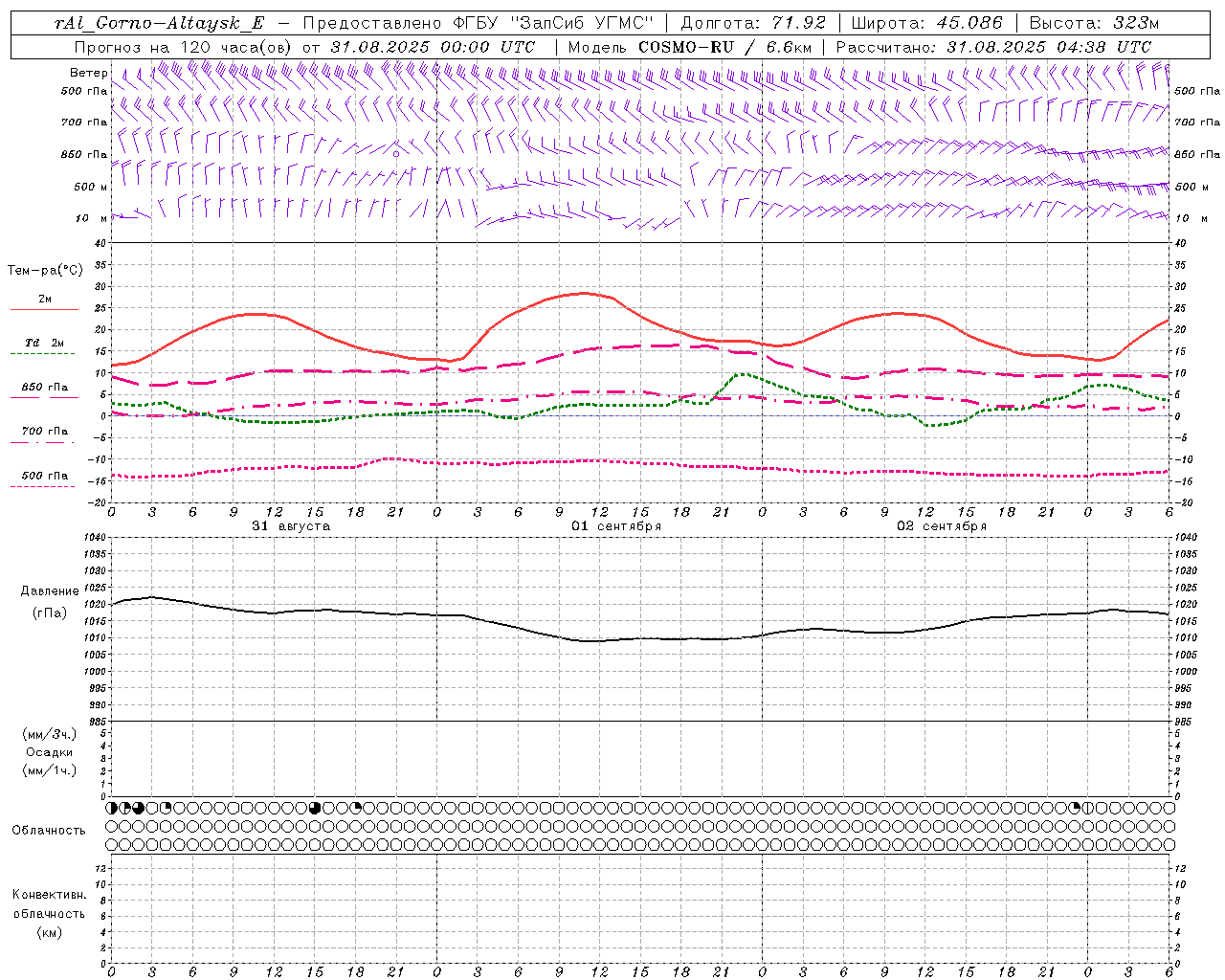The height and width of the screenshot is (980, 1225).
Task: Click forecast start time 31.08.2025 00:00 UTC
Action: [x=433, y=47]
